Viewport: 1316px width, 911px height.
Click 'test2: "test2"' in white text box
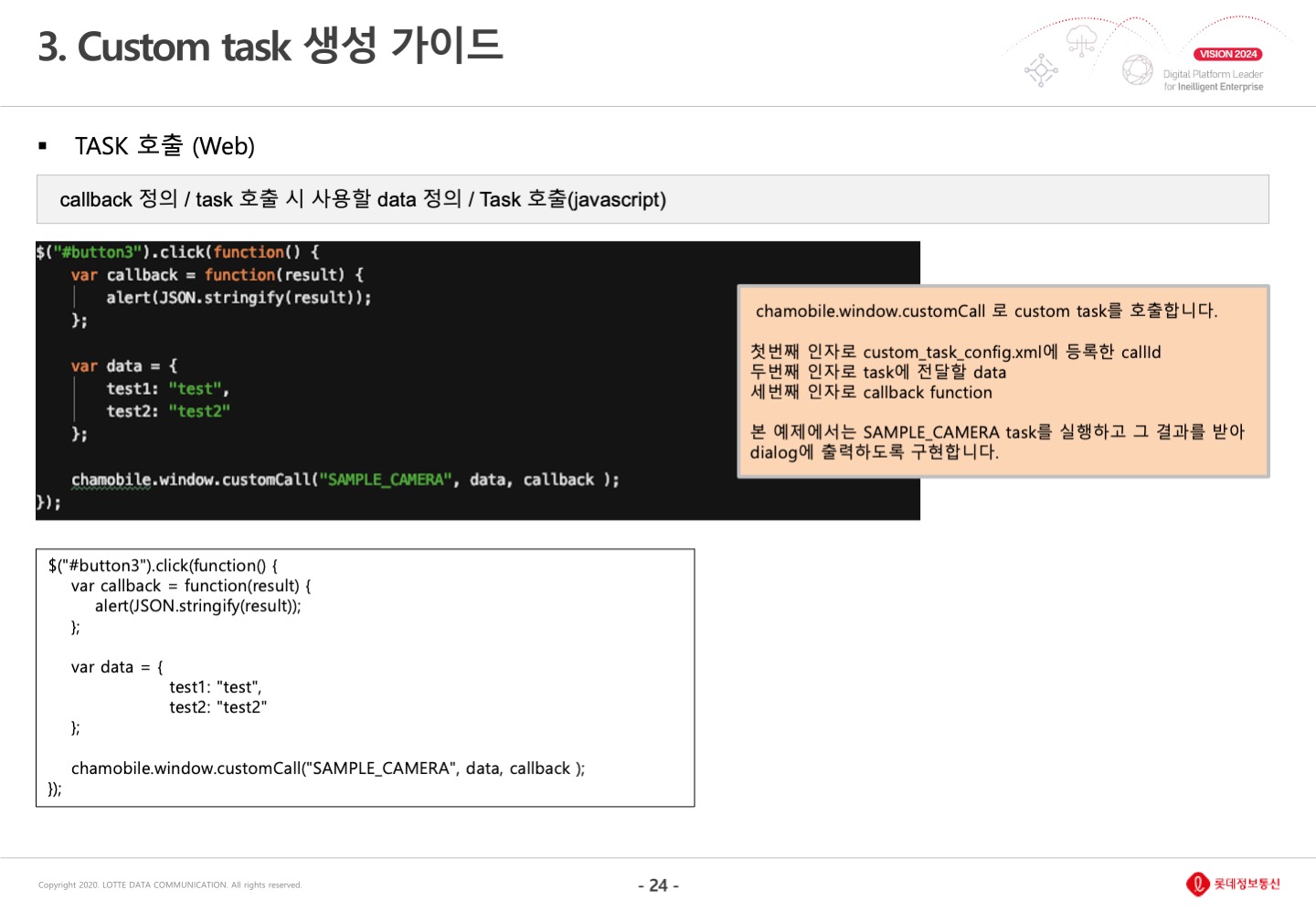point(218,707)
